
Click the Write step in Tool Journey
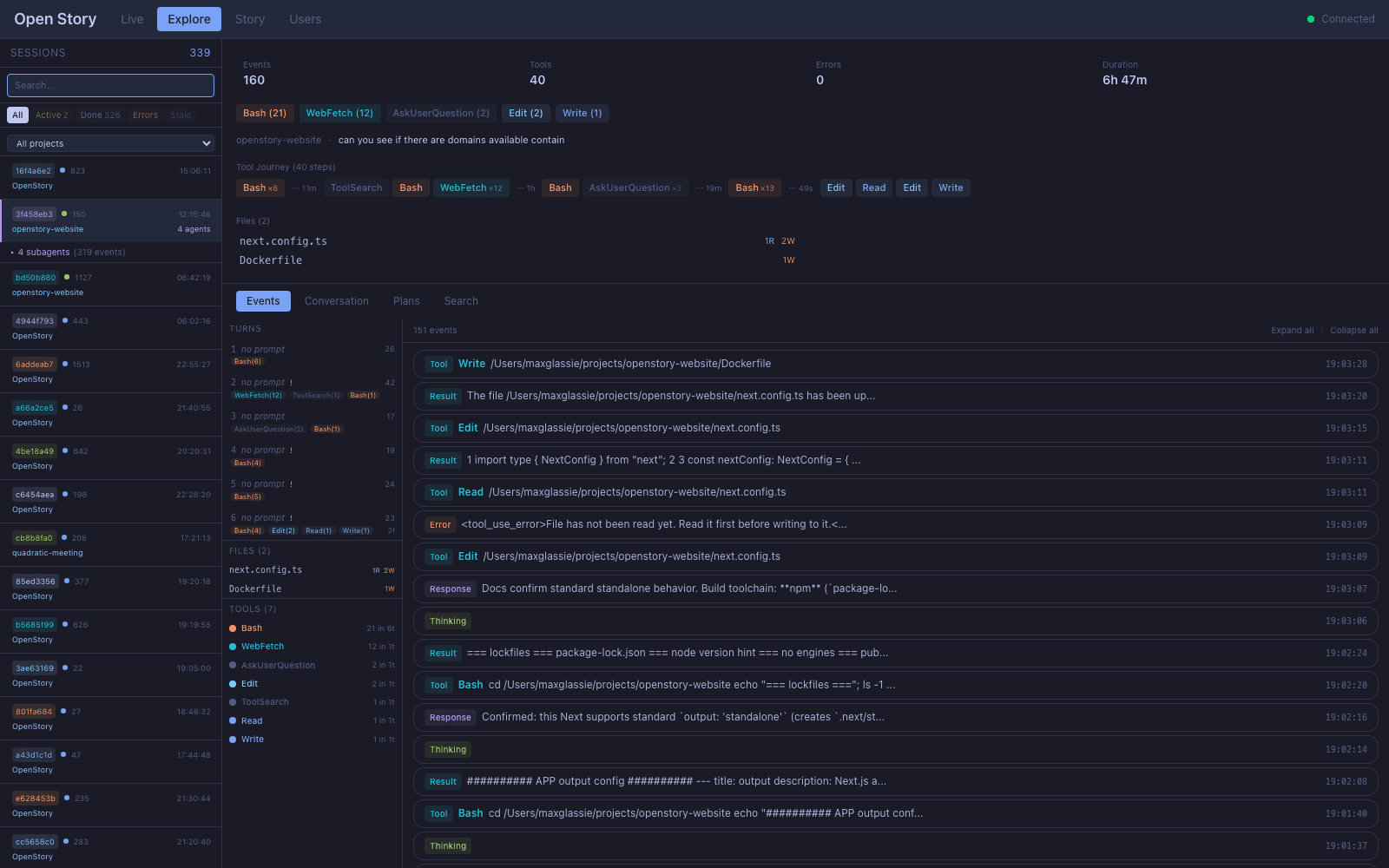[x=951, y=188]
